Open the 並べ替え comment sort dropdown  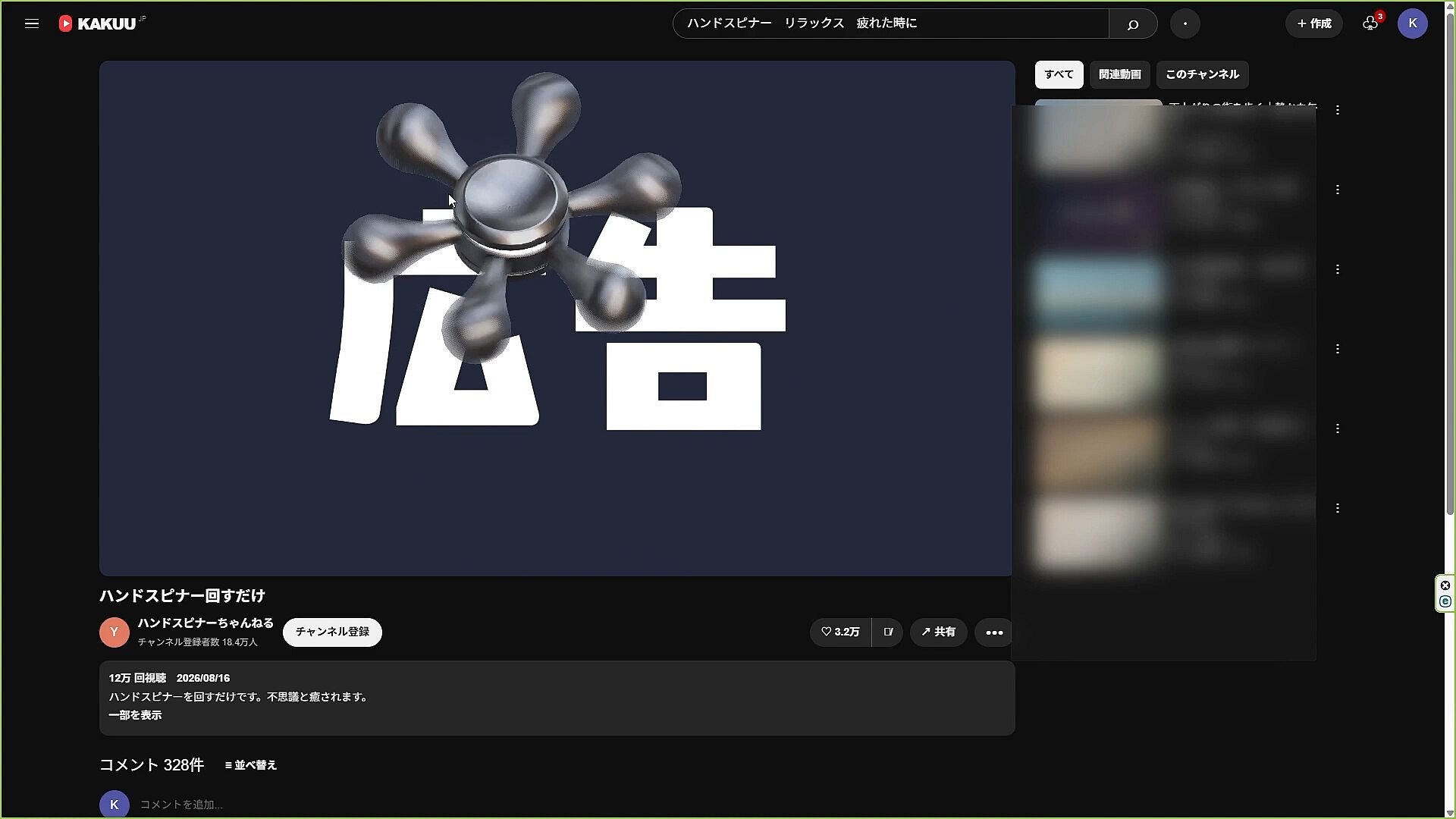pyautogui.click(x=251, y=765)
